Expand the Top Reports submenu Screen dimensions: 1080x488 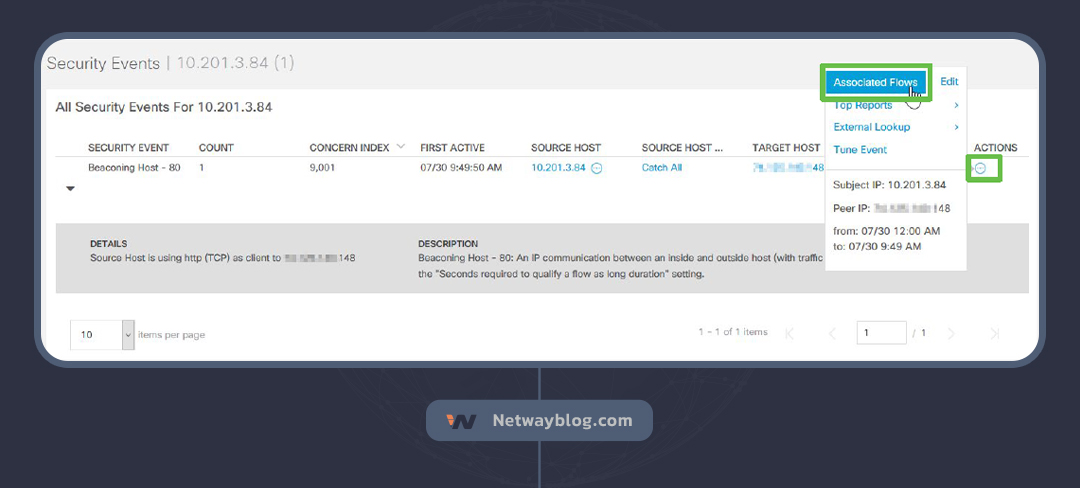tap(956, 105)
